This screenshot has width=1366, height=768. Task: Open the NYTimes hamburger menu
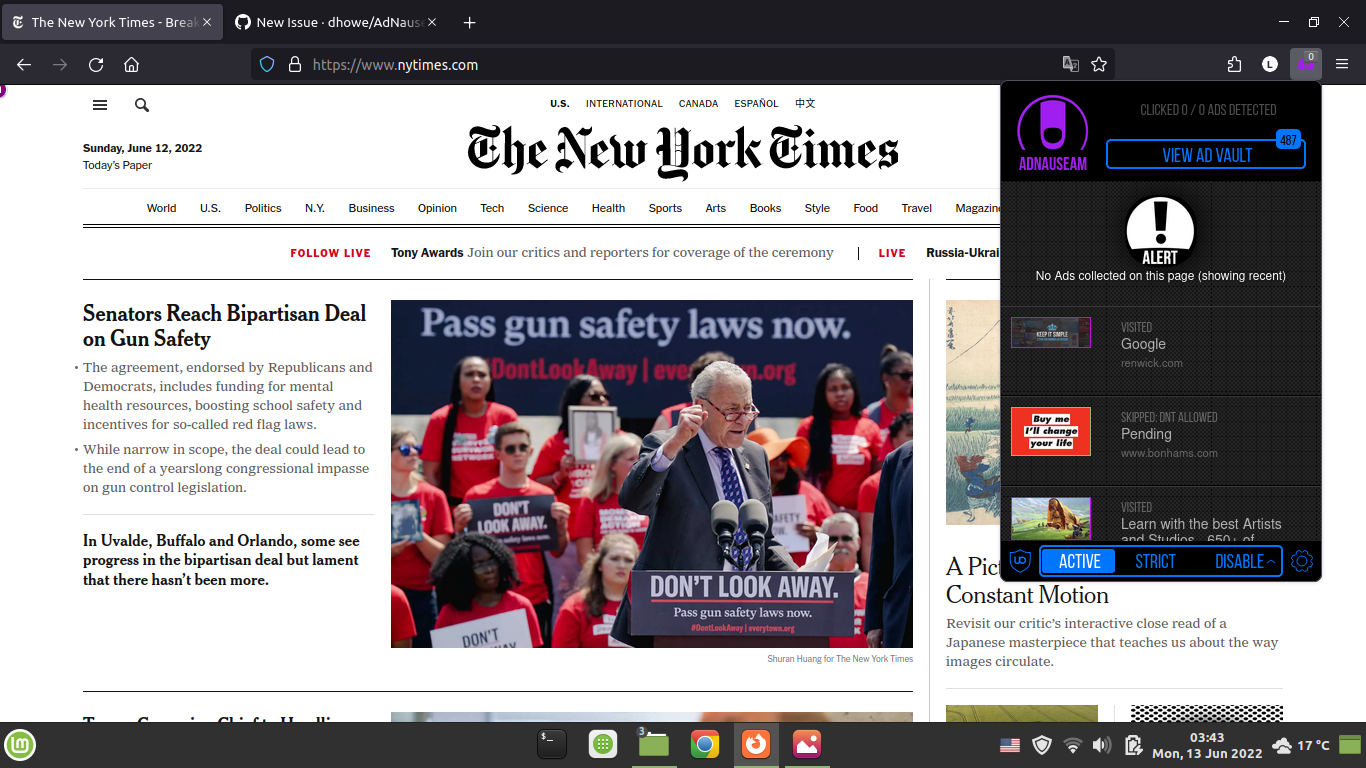[99, 104]
